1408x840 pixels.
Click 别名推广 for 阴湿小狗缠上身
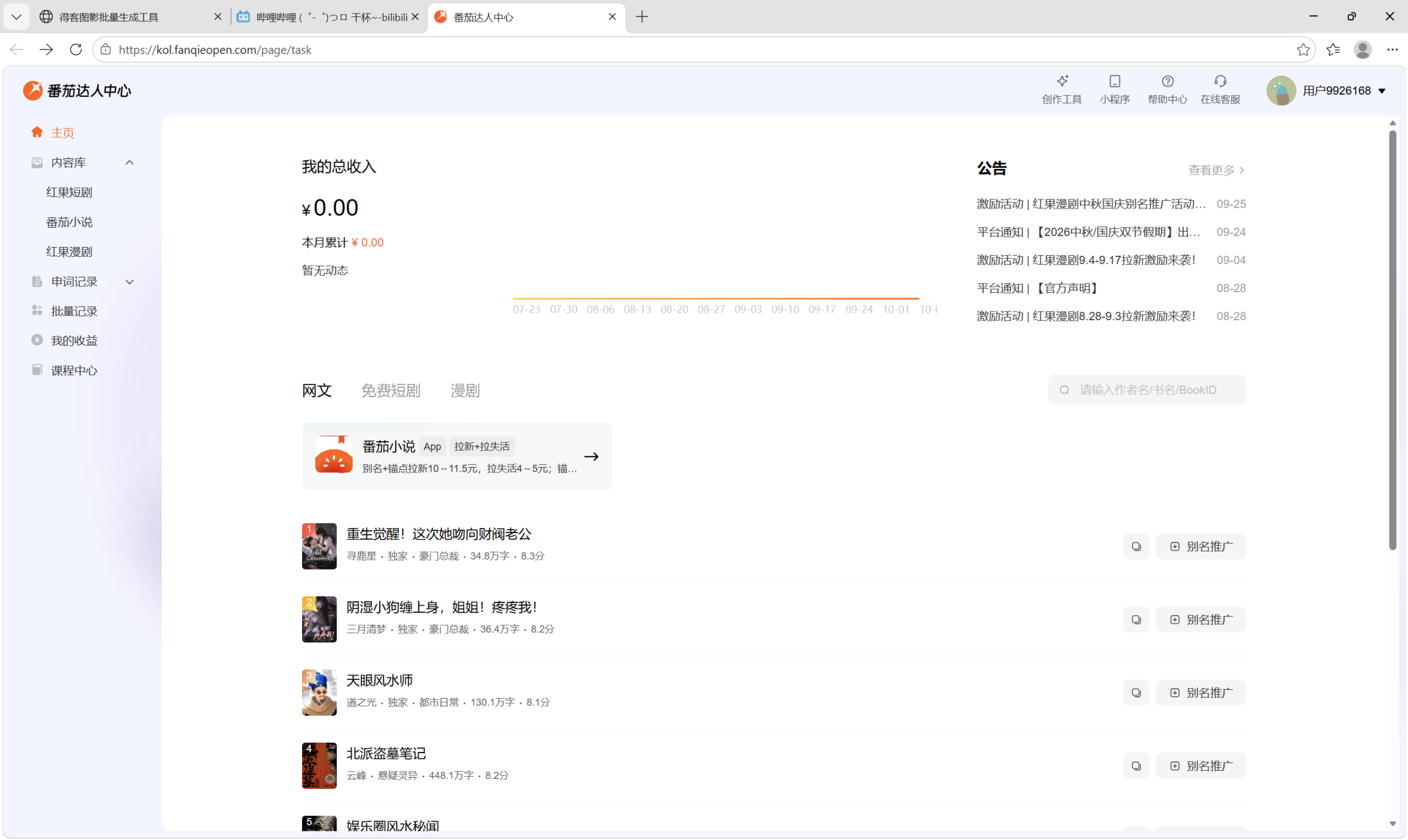1200,619
